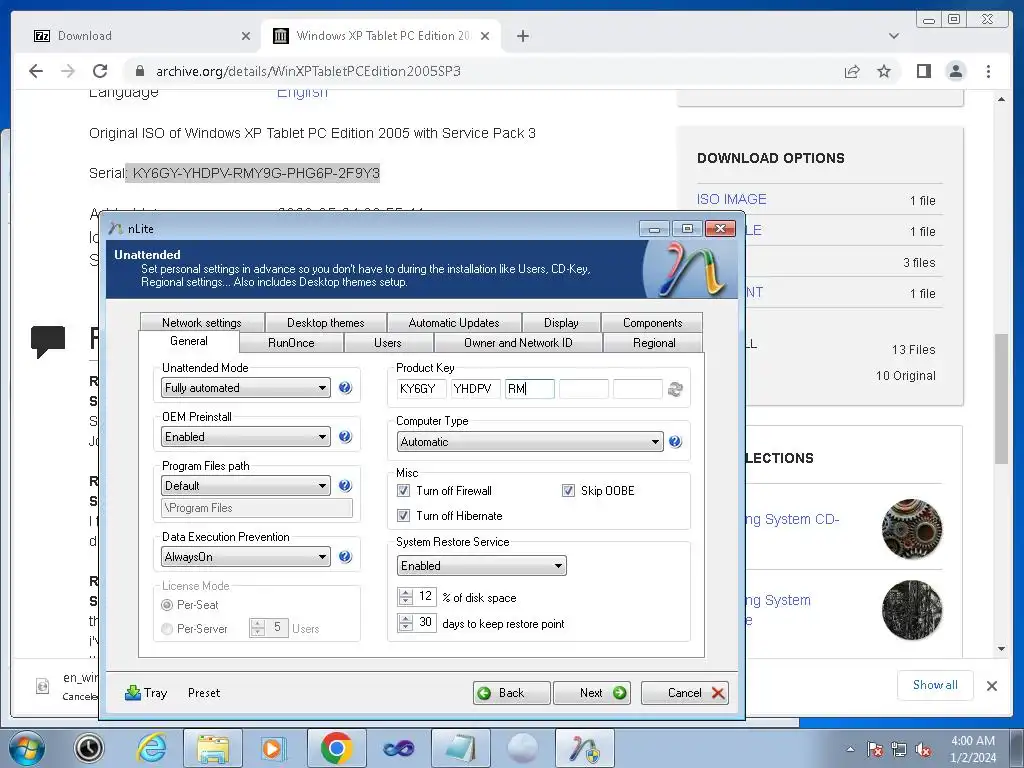Toggle Turn off Firewall checkbox
The width and height of the screenshot is (1024, 768).
click(404, 491)
